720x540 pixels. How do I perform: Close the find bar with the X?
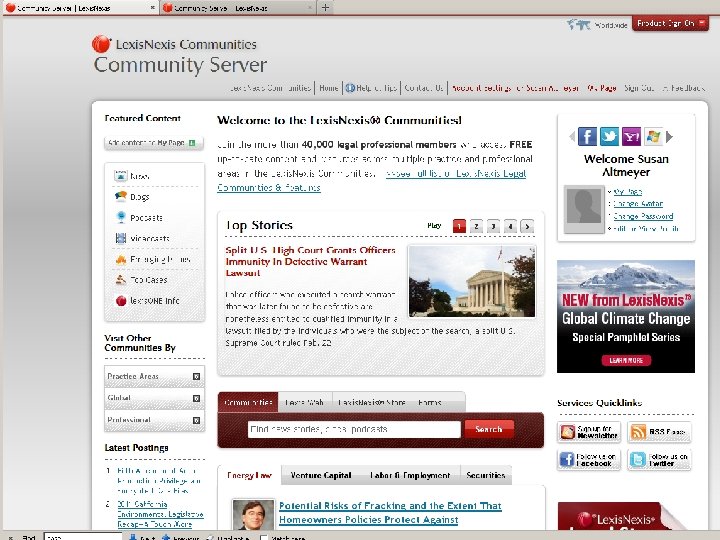(x=10, y=537)
